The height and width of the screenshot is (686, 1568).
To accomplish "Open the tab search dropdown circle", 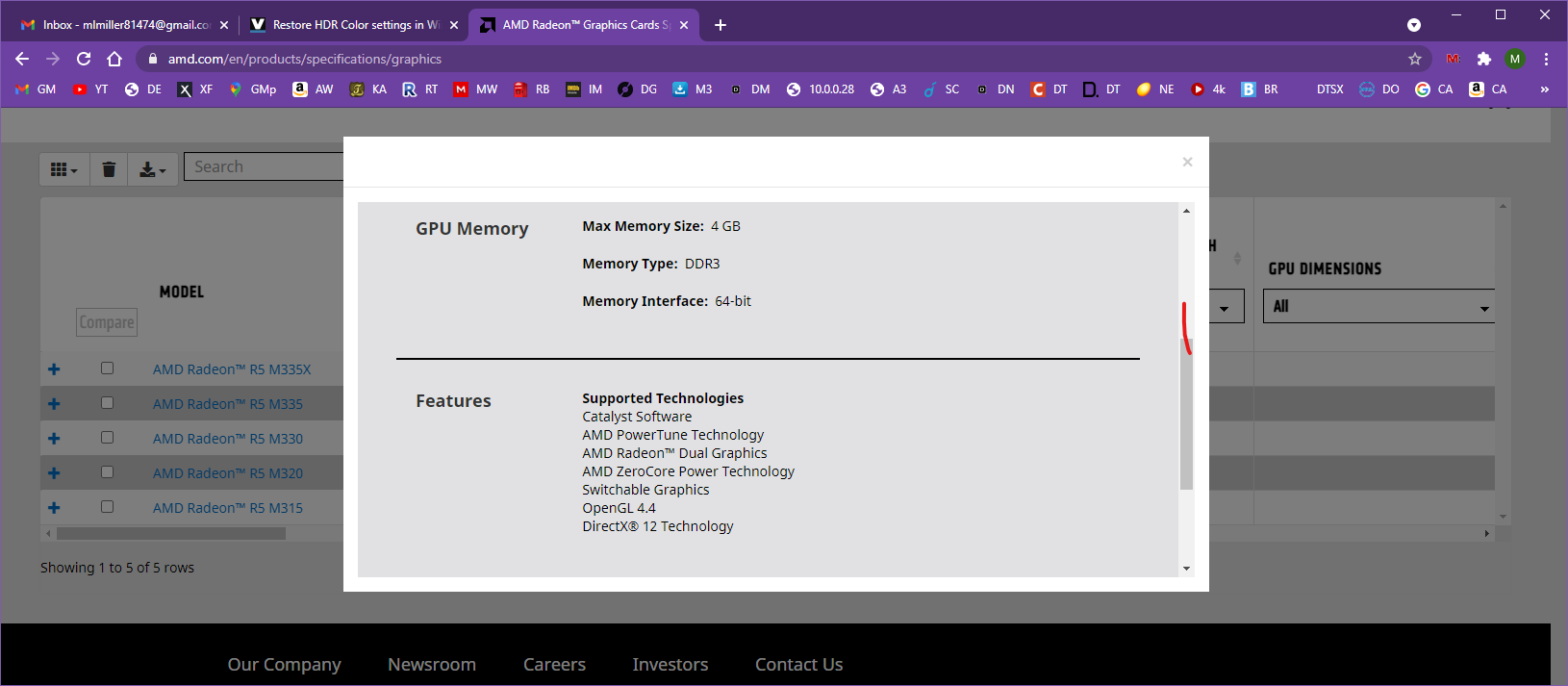I will tap(1414, 25).
